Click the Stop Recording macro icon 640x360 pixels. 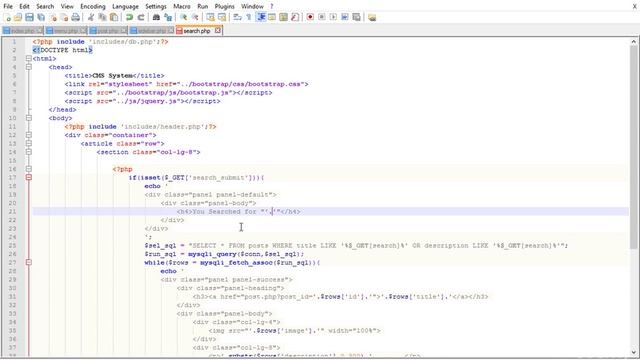pos(322,17)
